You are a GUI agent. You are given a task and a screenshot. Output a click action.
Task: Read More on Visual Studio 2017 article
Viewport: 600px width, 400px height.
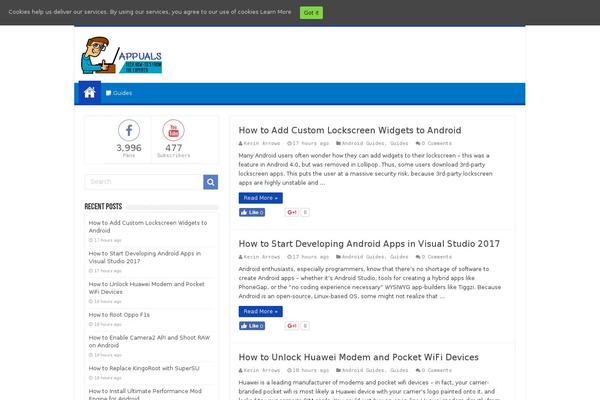(261, 311)
